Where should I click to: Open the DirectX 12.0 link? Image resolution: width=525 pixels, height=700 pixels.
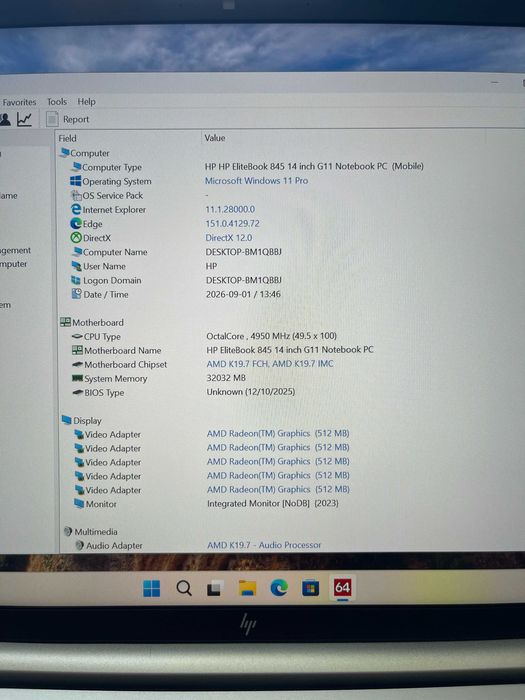pos(229,238)
